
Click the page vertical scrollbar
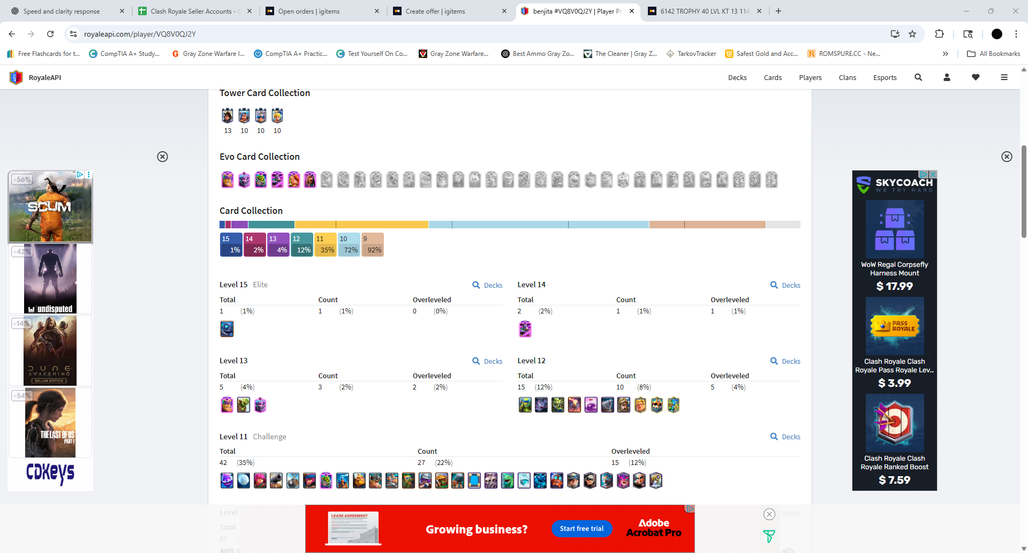tap(1023, 190)
